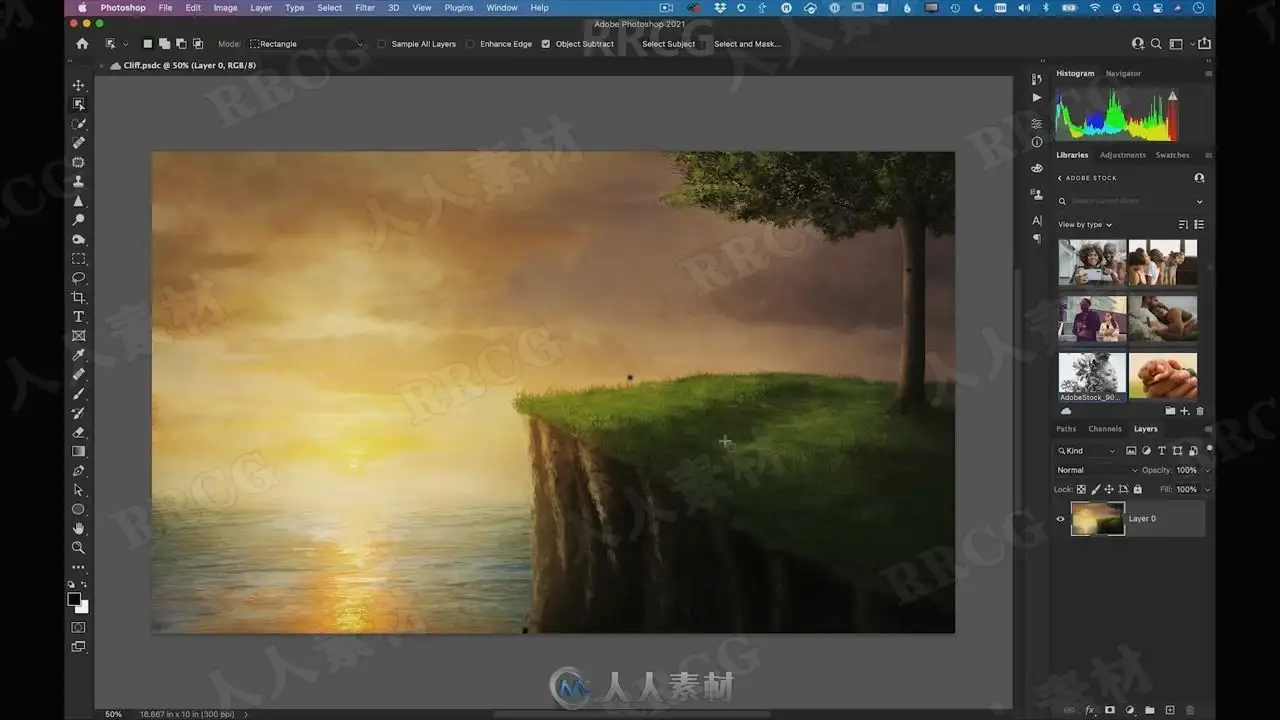This screenshot has width=1280, height=720.
Task: Go back from Adobe Stock library
Action: coord(1060,178)
